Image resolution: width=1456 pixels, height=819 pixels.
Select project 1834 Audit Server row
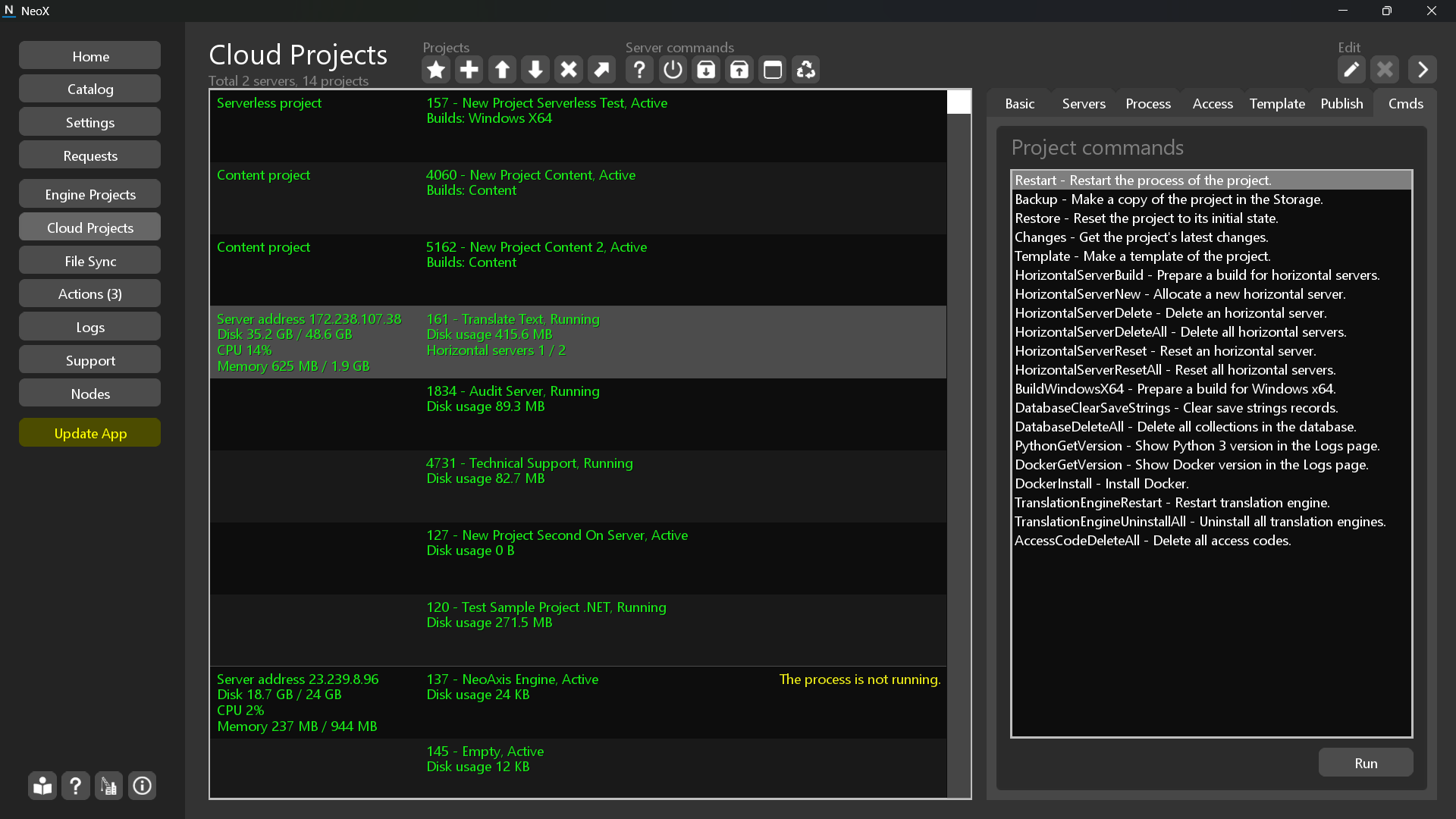click(x=576, y=413)
